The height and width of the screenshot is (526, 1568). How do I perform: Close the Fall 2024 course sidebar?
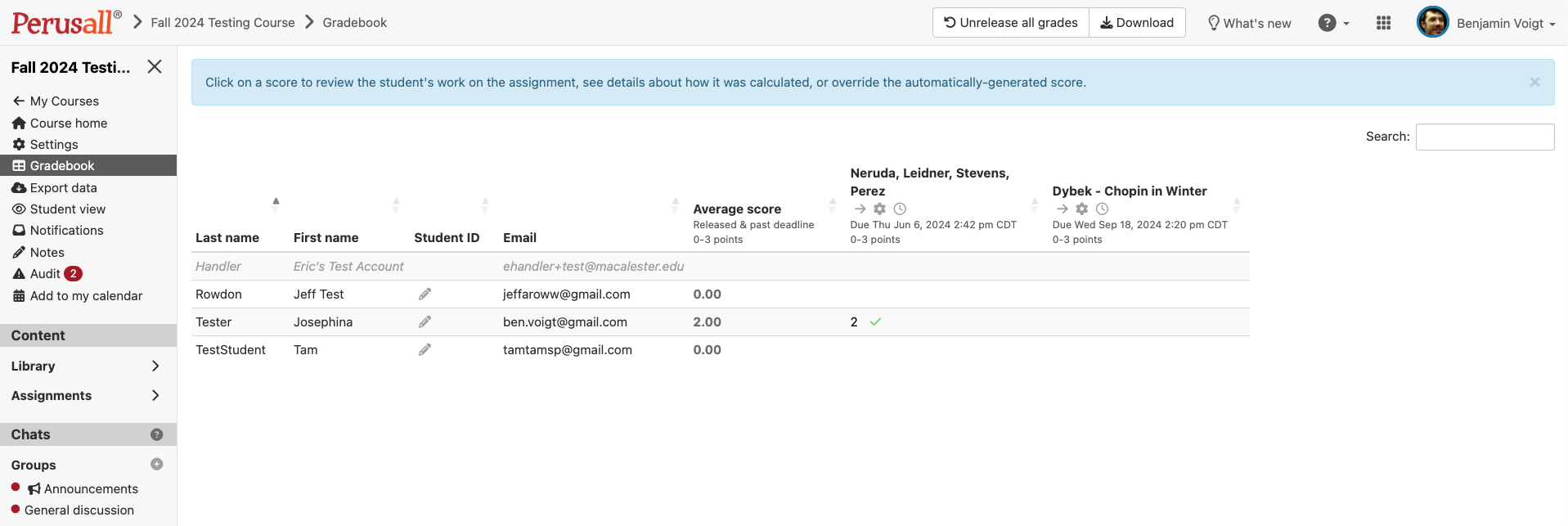[155, 67]
